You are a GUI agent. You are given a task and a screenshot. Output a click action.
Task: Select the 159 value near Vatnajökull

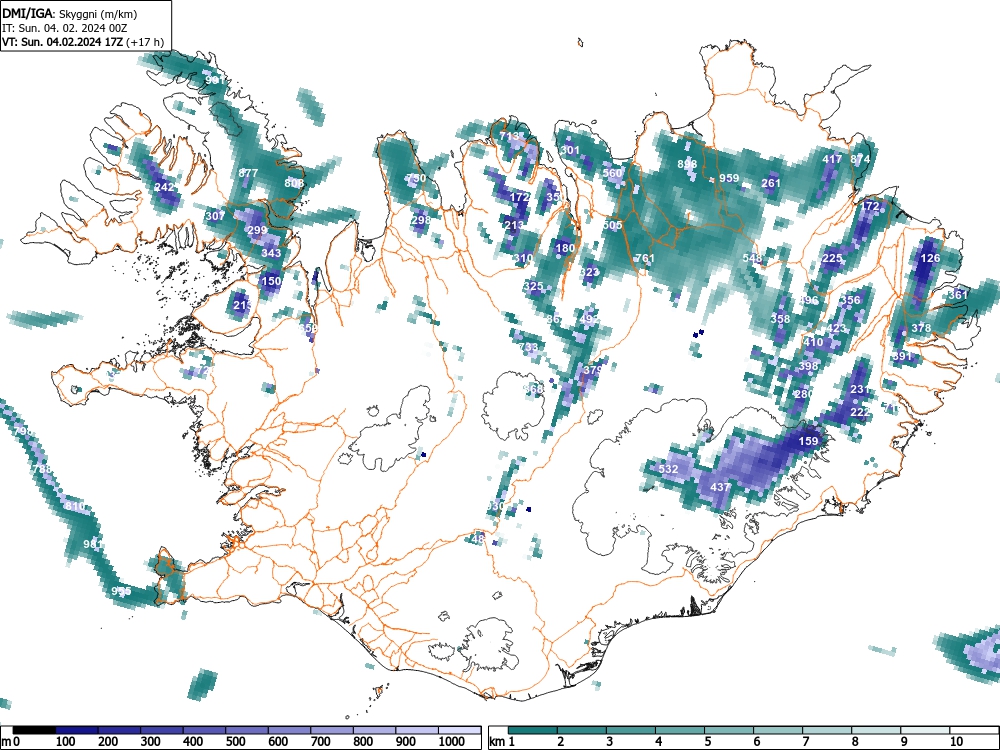[x=808, y=441]
